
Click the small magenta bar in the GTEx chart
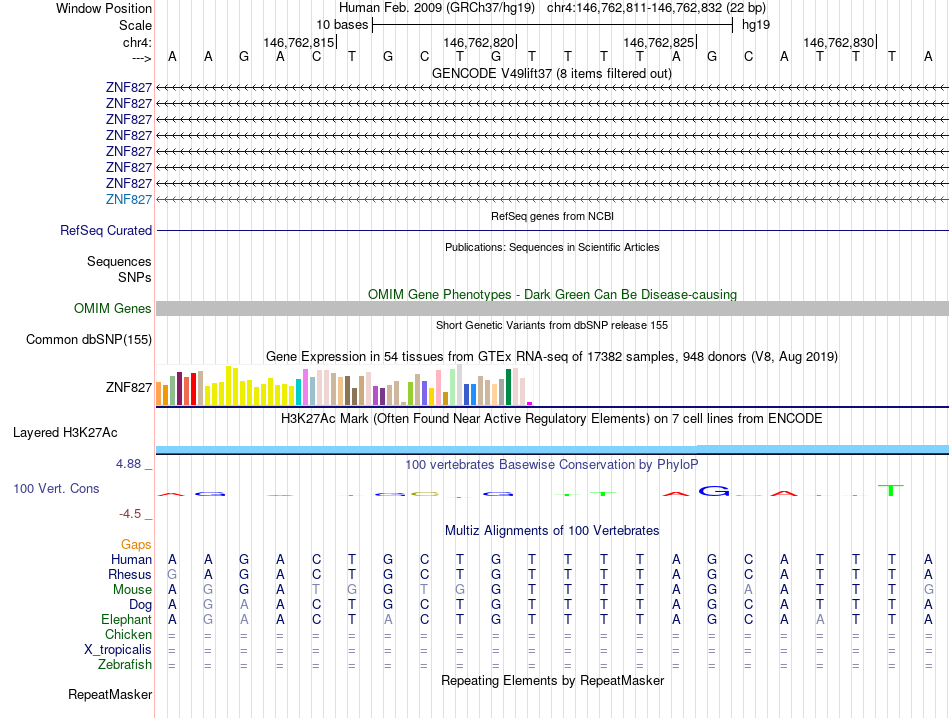[x=530, y=404]
